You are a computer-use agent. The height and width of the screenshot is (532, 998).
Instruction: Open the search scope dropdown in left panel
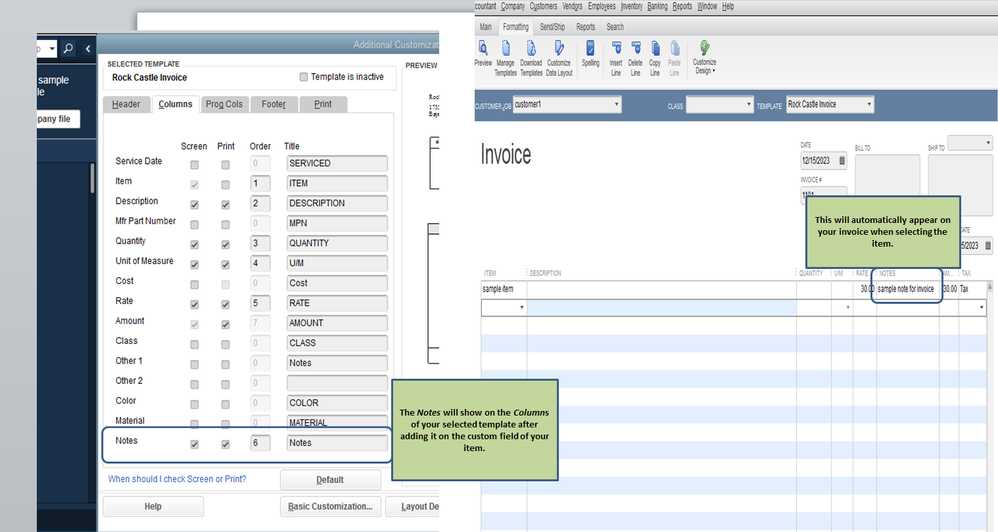coord(52,48)
